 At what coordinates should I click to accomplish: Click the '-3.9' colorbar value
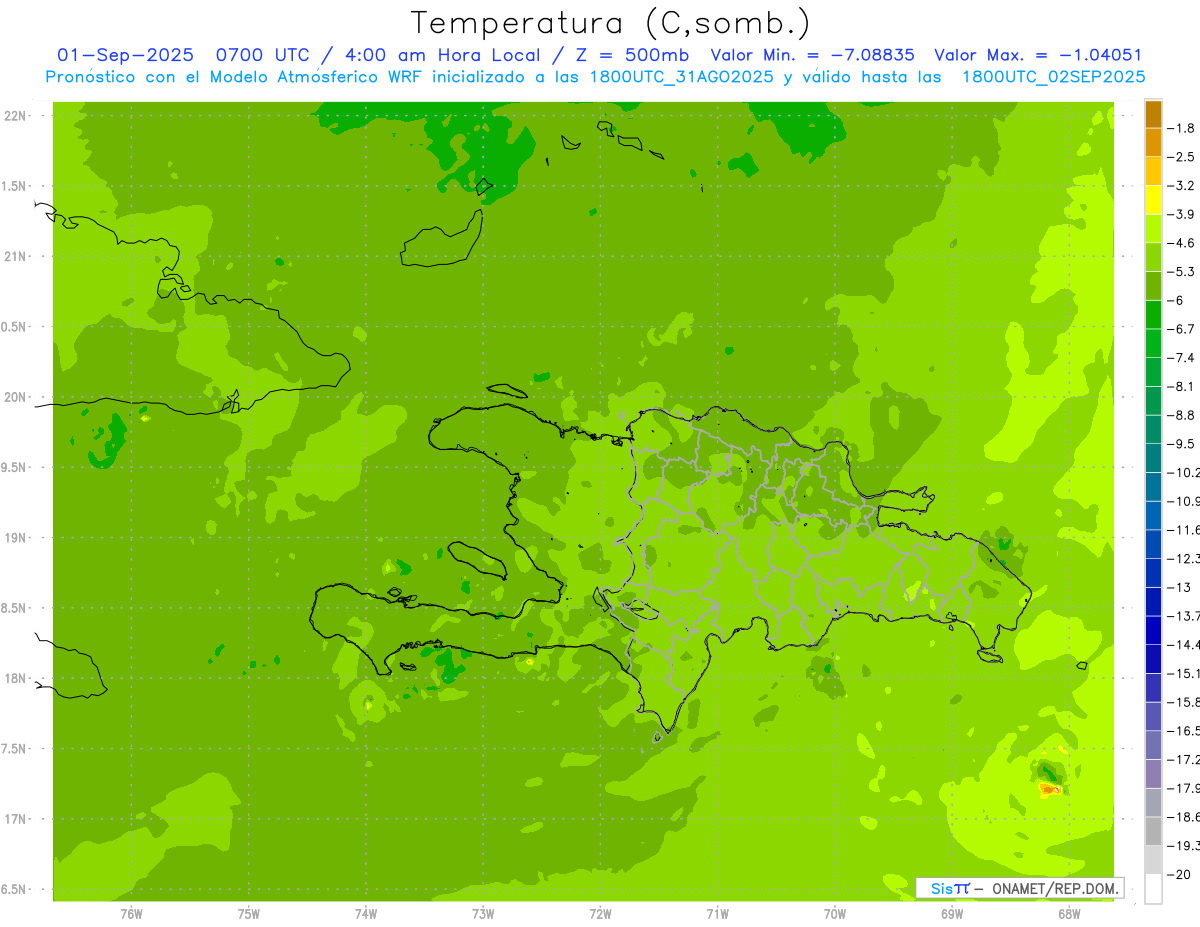(1182, 214)
